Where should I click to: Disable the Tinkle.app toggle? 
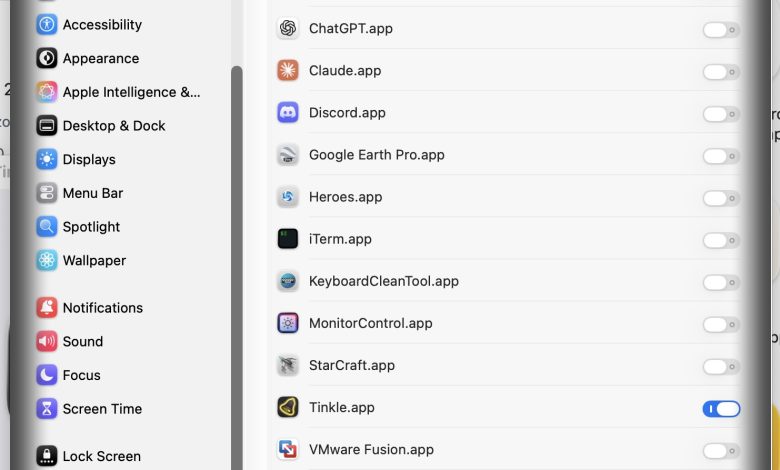[721, 409]
